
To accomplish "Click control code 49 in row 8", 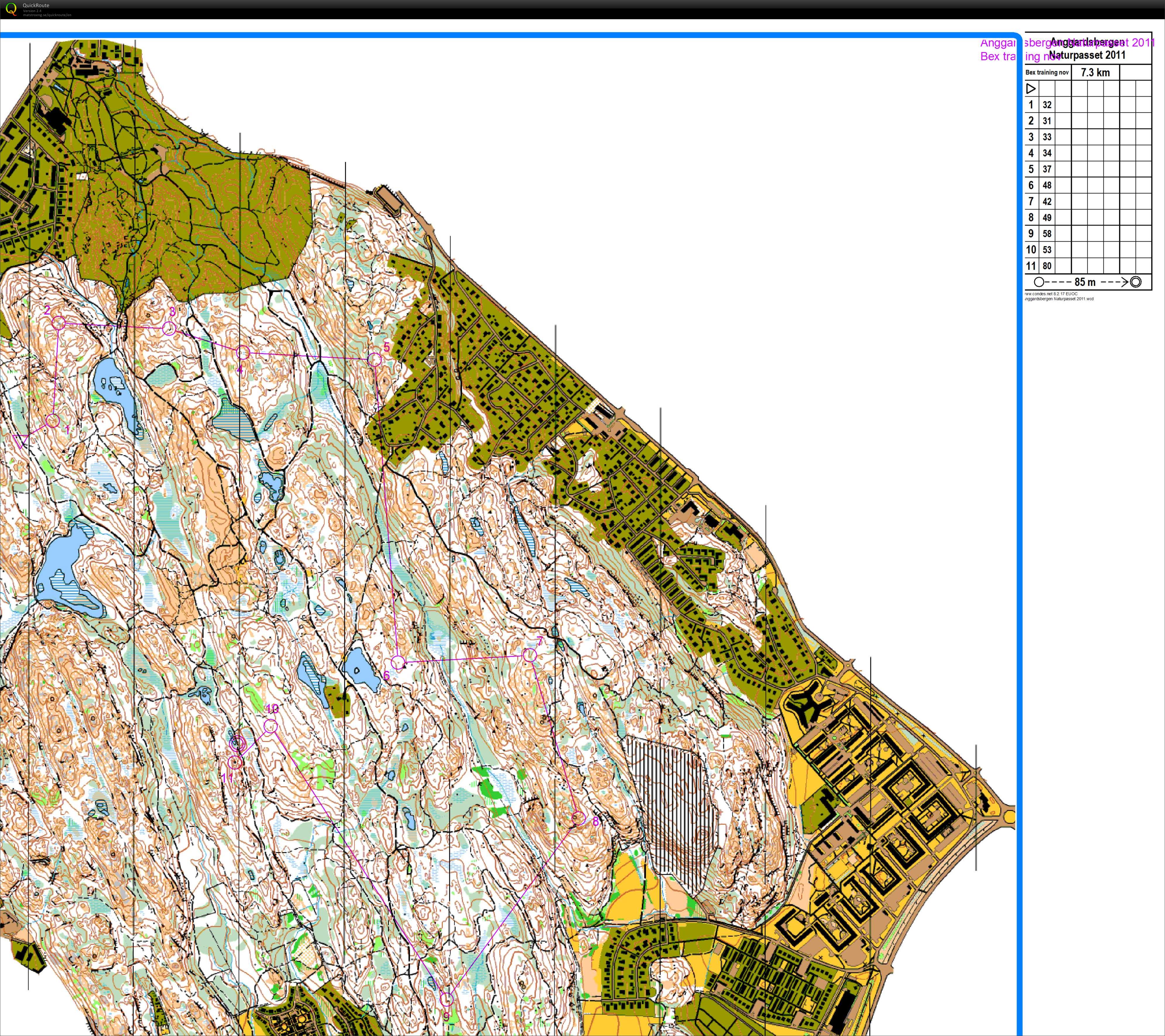I will tap(1047, 217).
